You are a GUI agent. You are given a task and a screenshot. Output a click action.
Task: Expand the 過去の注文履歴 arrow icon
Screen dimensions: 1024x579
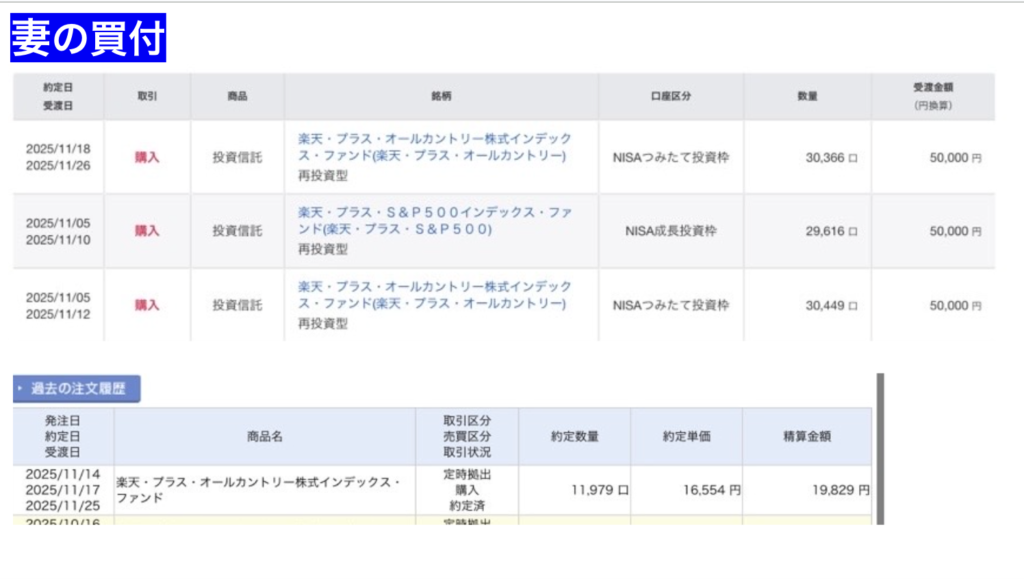20,389
